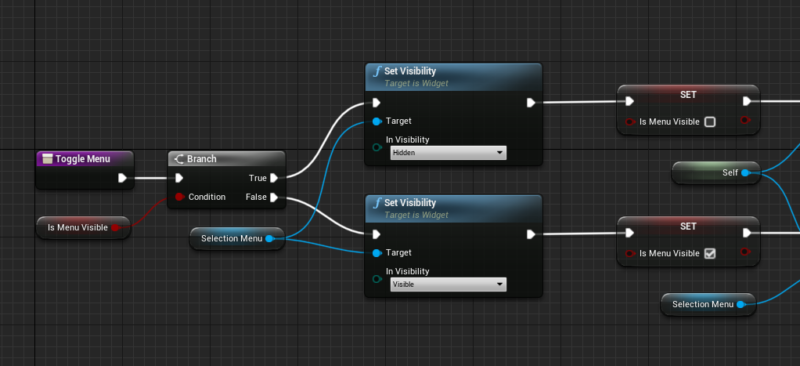Select Set Visibility node title above Visible dropdown
The image size is (800, 366).
coord(410,203)
